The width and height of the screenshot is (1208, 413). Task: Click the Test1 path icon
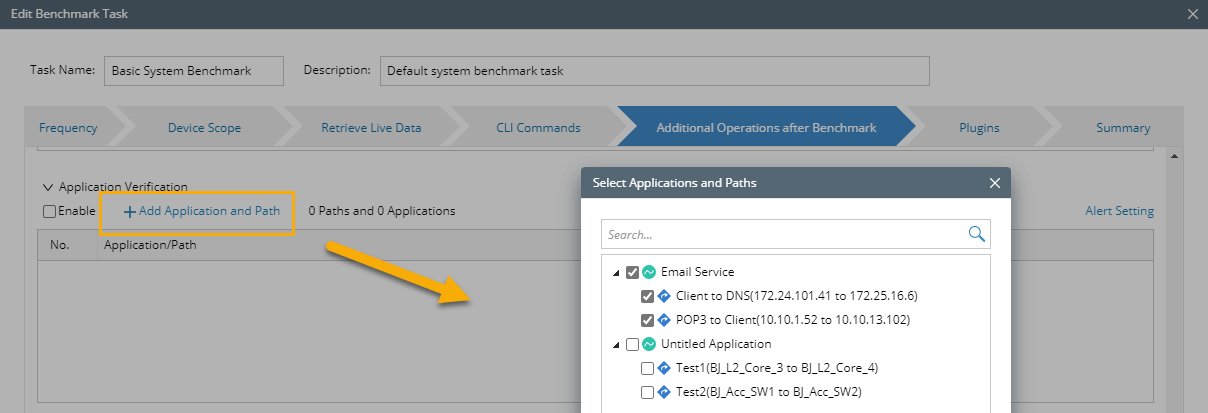click(664, 368)
